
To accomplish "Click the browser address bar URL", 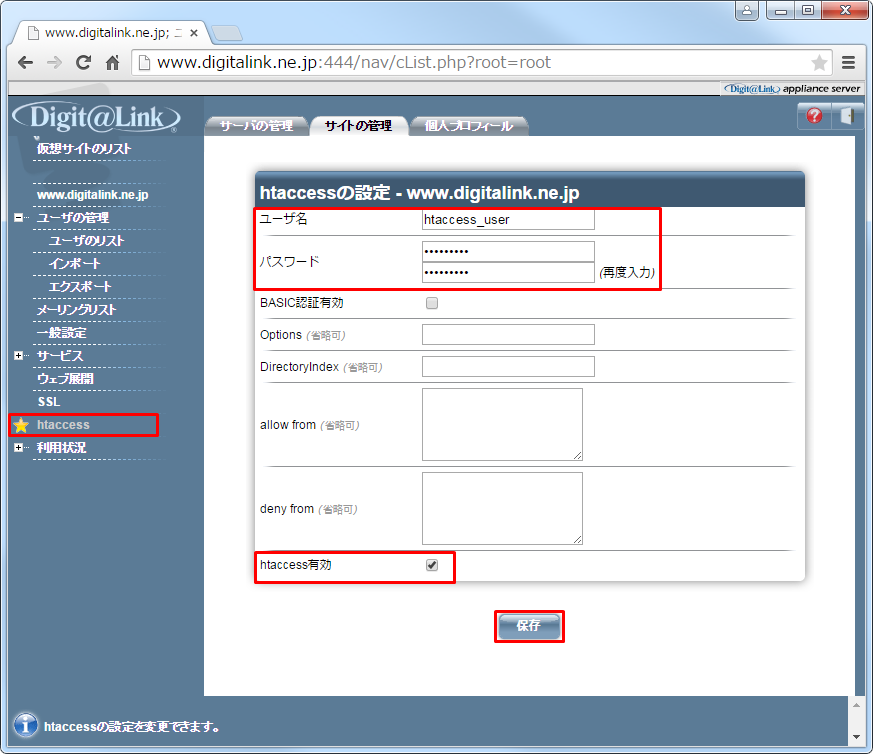I will pos(354,62).
